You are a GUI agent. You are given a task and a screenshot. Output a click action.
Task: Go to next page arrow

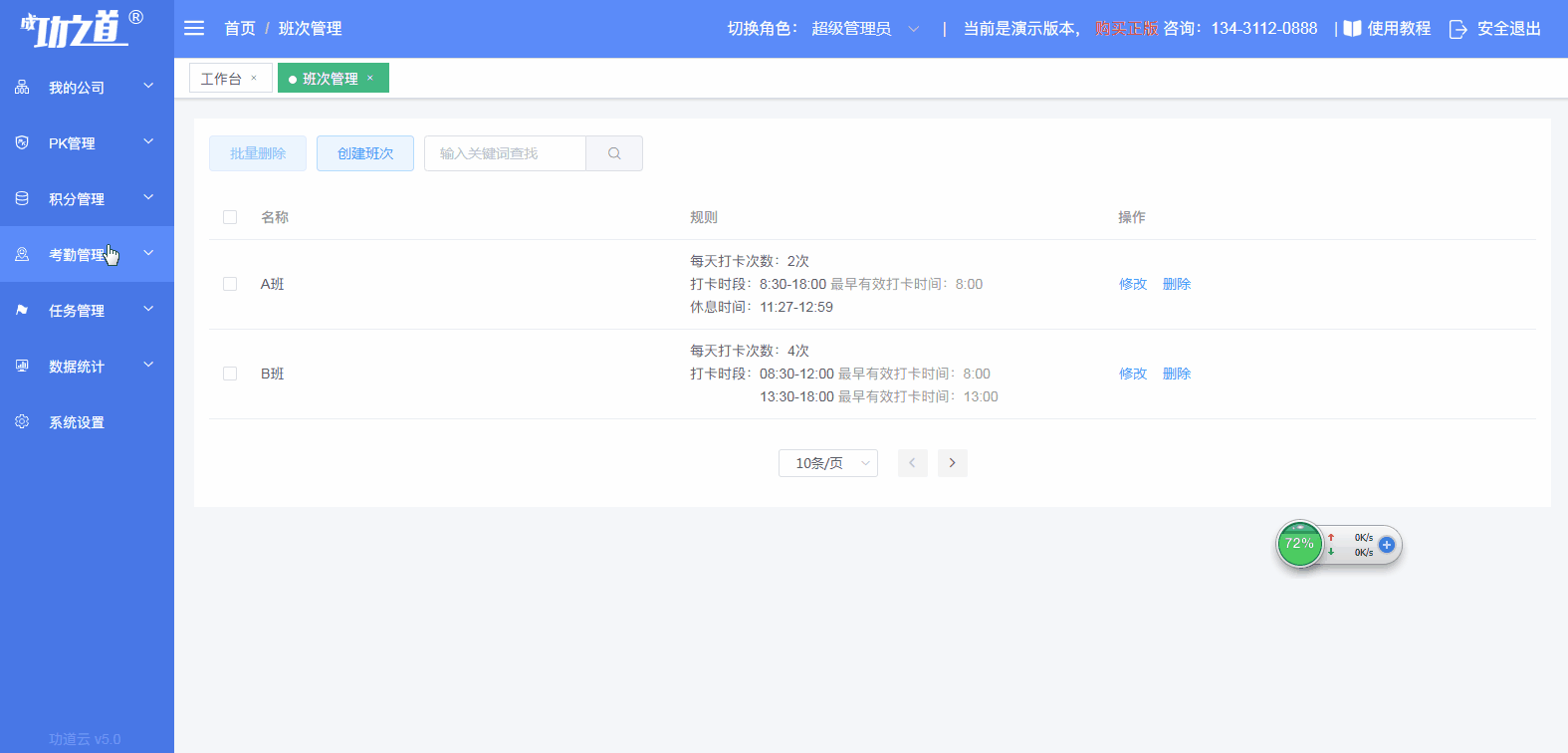(953, 463)
